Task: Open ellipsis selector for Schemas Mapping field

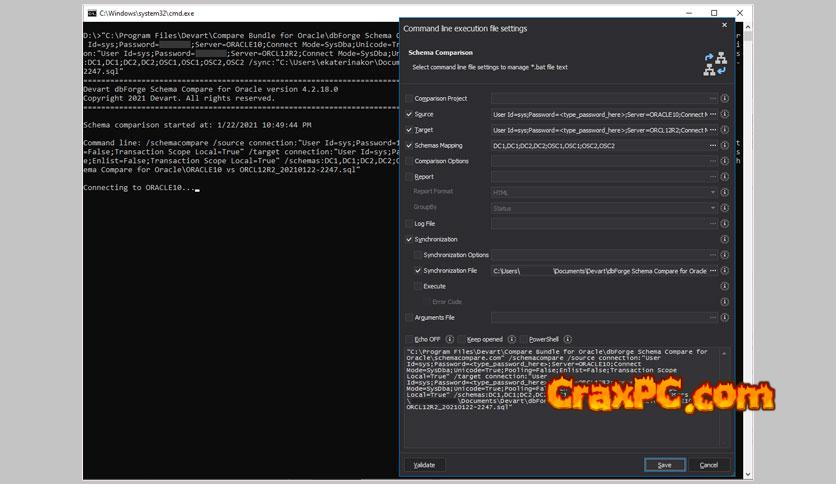Action: click(712, 146)
